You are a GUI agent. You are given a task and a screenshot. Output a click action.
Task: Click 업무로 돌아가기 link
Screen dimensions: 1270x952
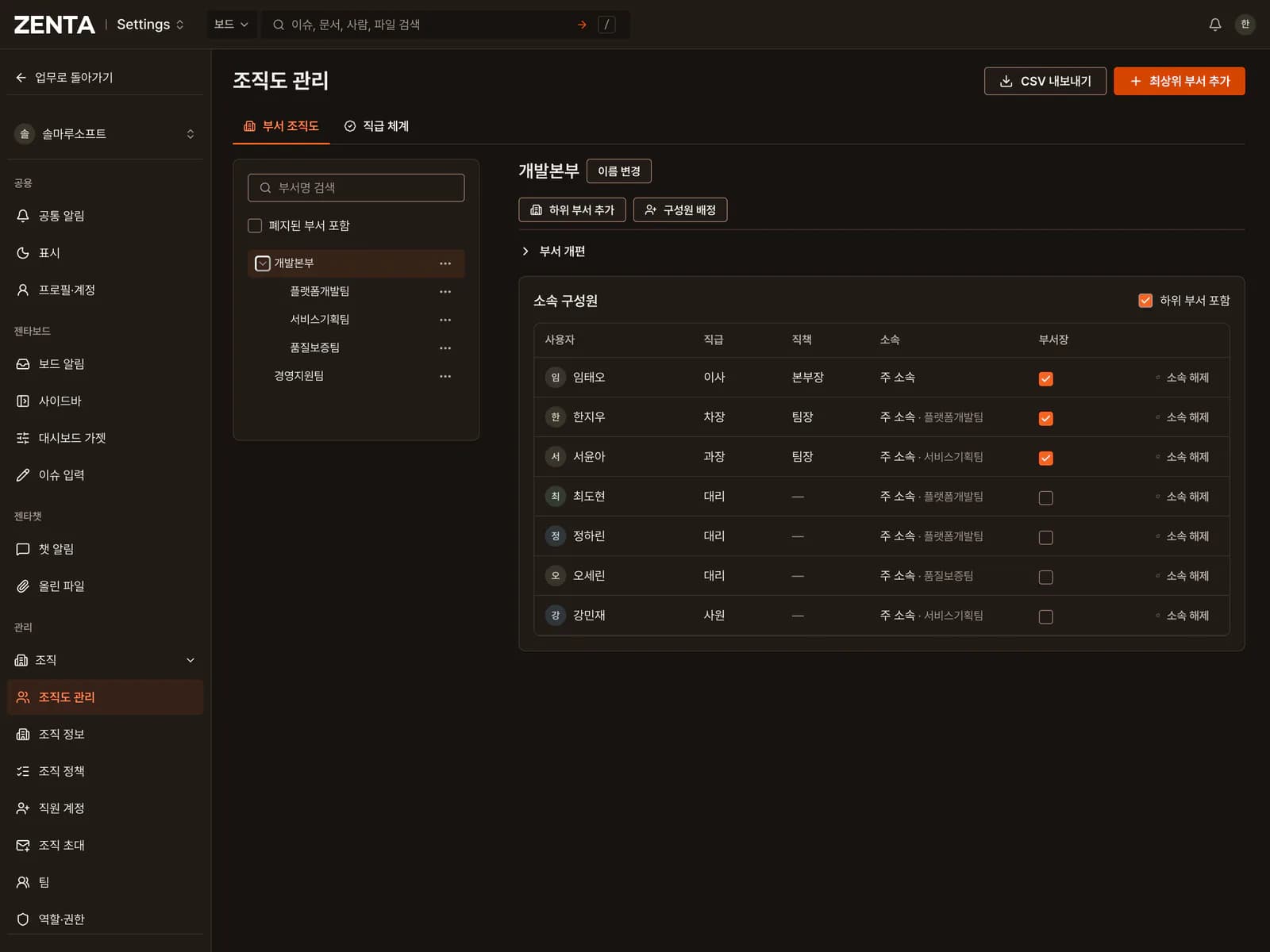coord(64,78)
